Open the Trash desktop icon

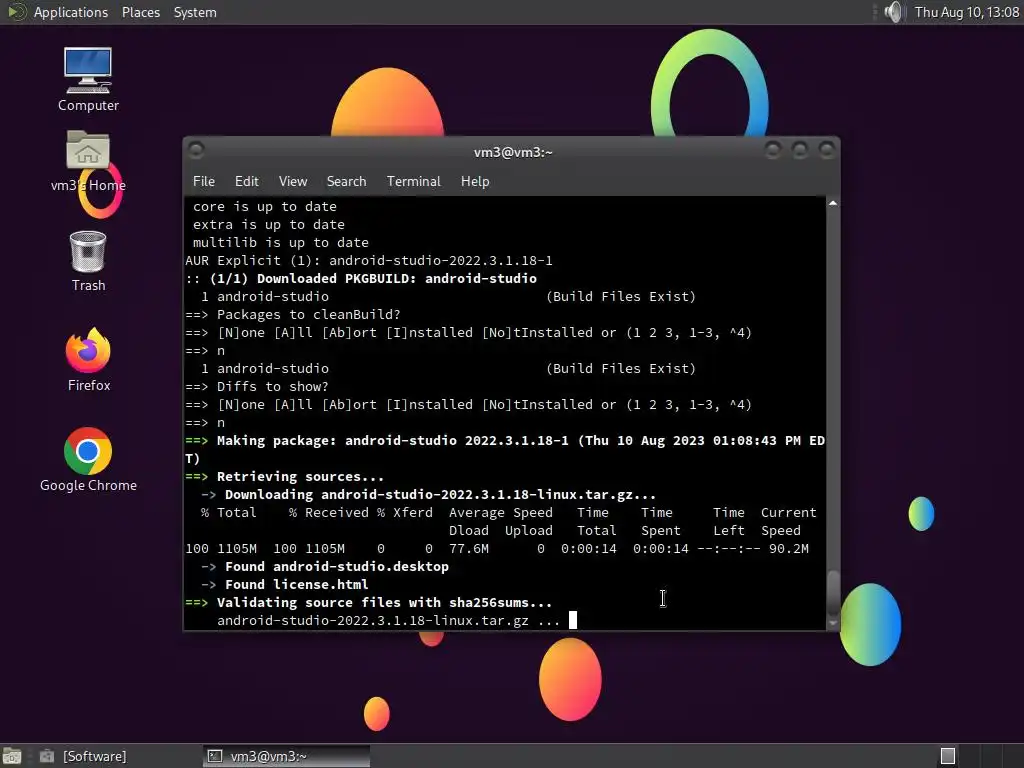(88, 261)
